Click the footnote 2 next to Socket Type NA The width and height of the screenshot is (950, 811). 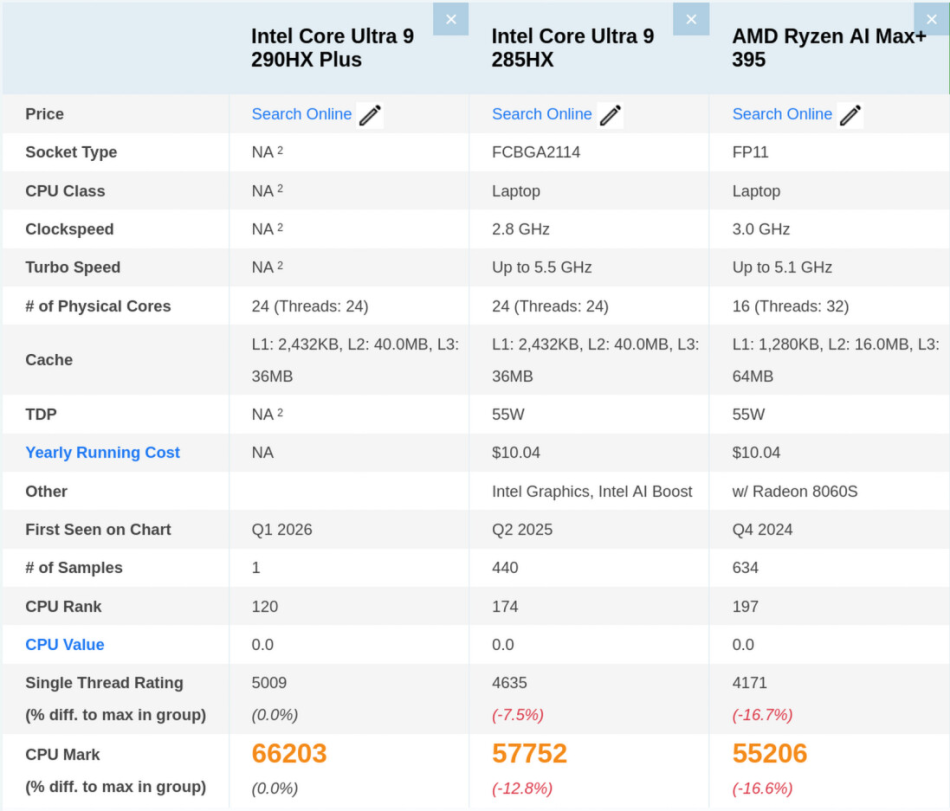(281, 148)
